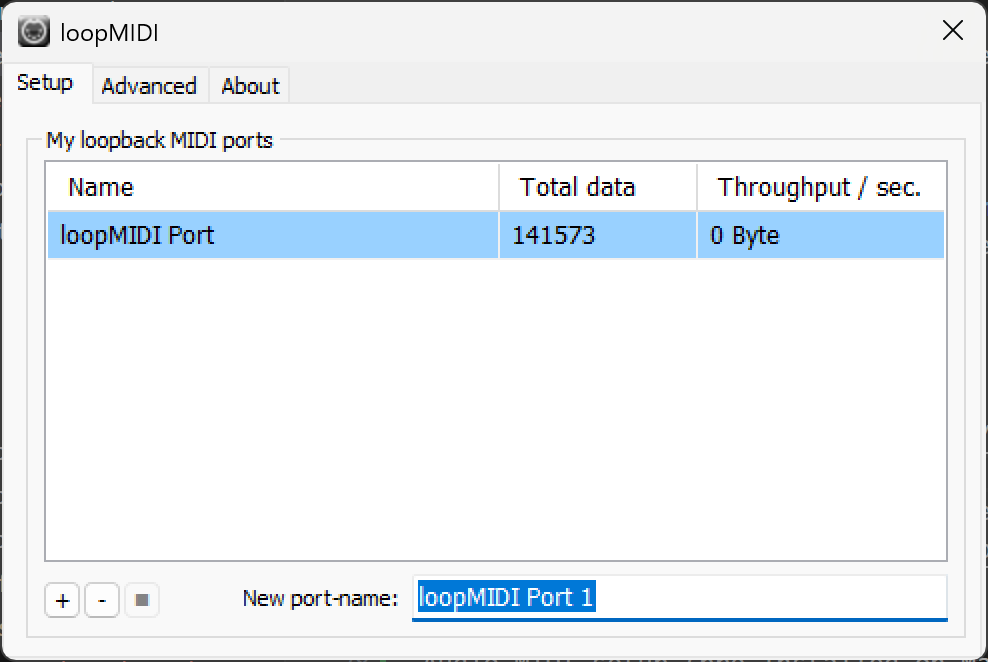The width and height of the screenshot is (988, 662).
Task: Open the About tab
Action: point(250,86)
